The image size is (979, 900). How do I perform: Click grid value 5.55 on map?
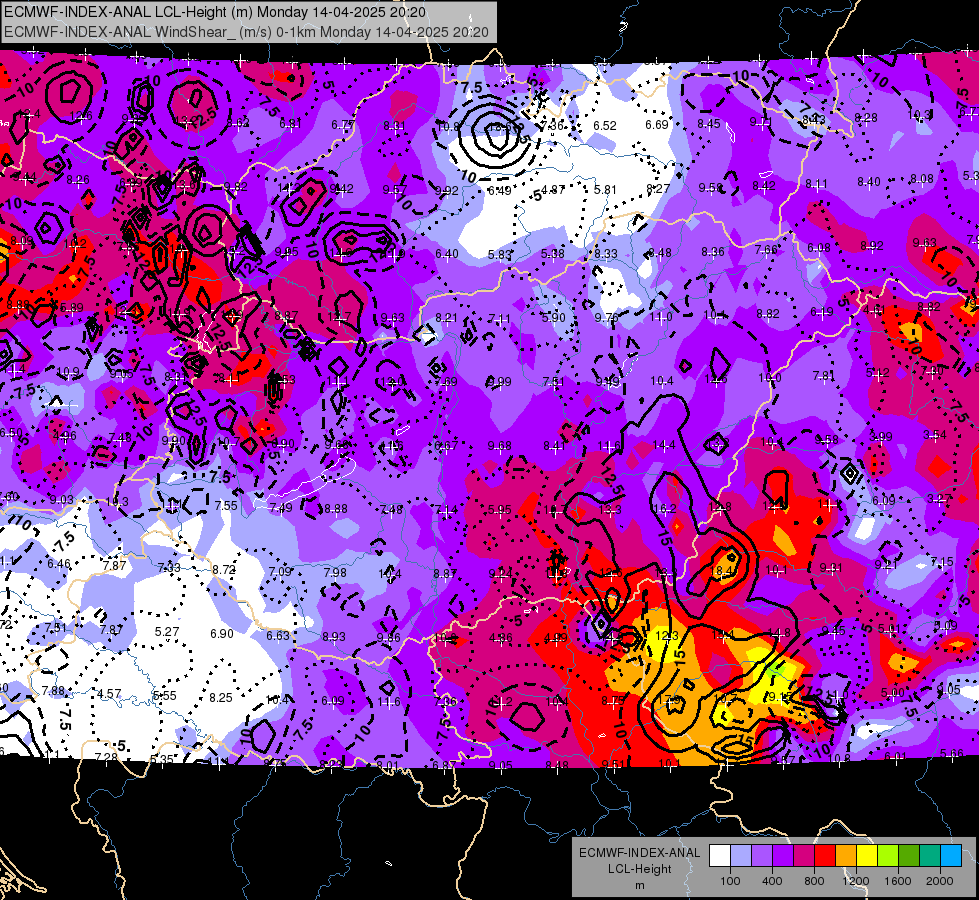(165, 695)
